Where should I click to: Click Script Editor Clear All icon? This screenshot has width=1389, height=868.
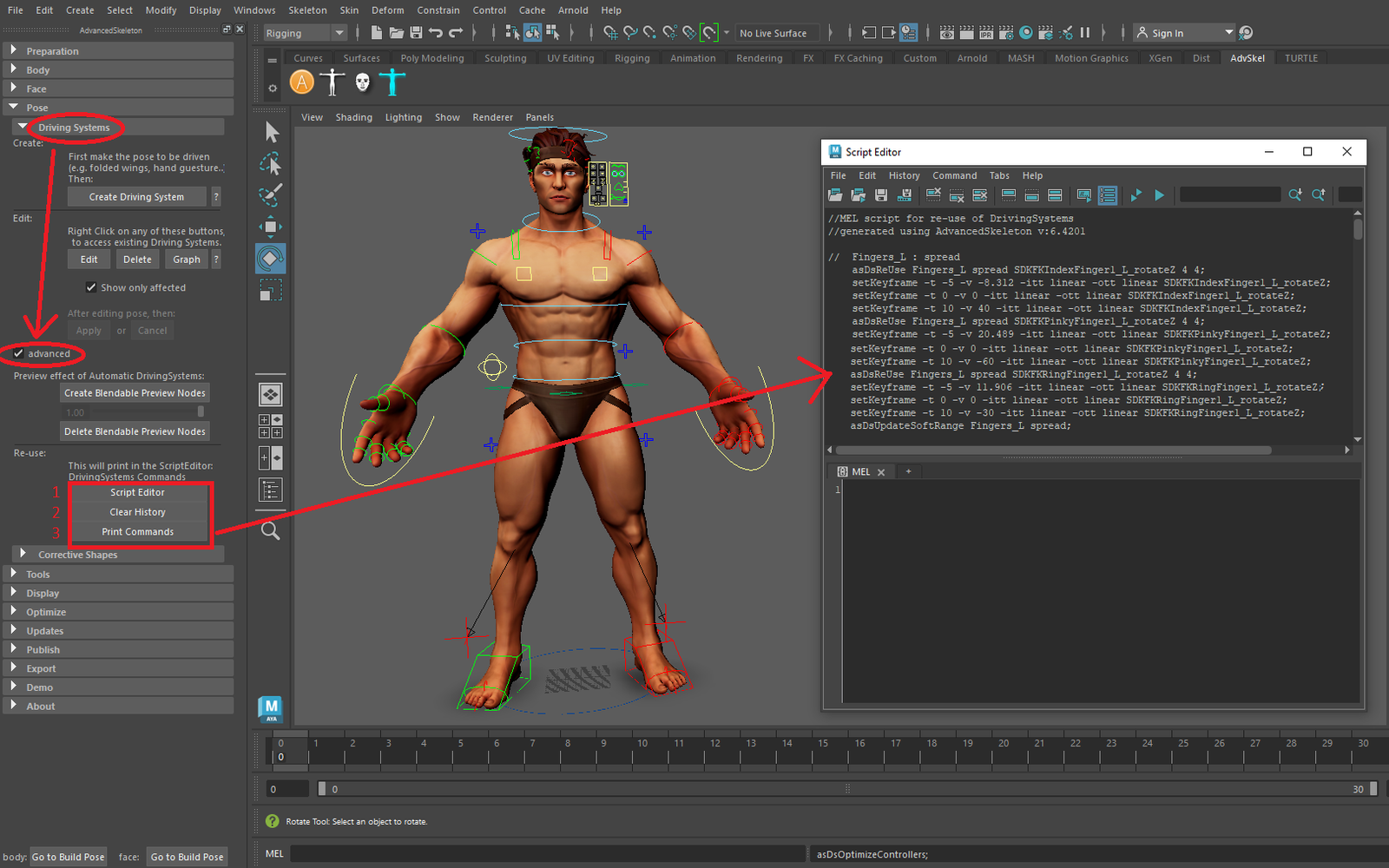(x=980, y=195)
